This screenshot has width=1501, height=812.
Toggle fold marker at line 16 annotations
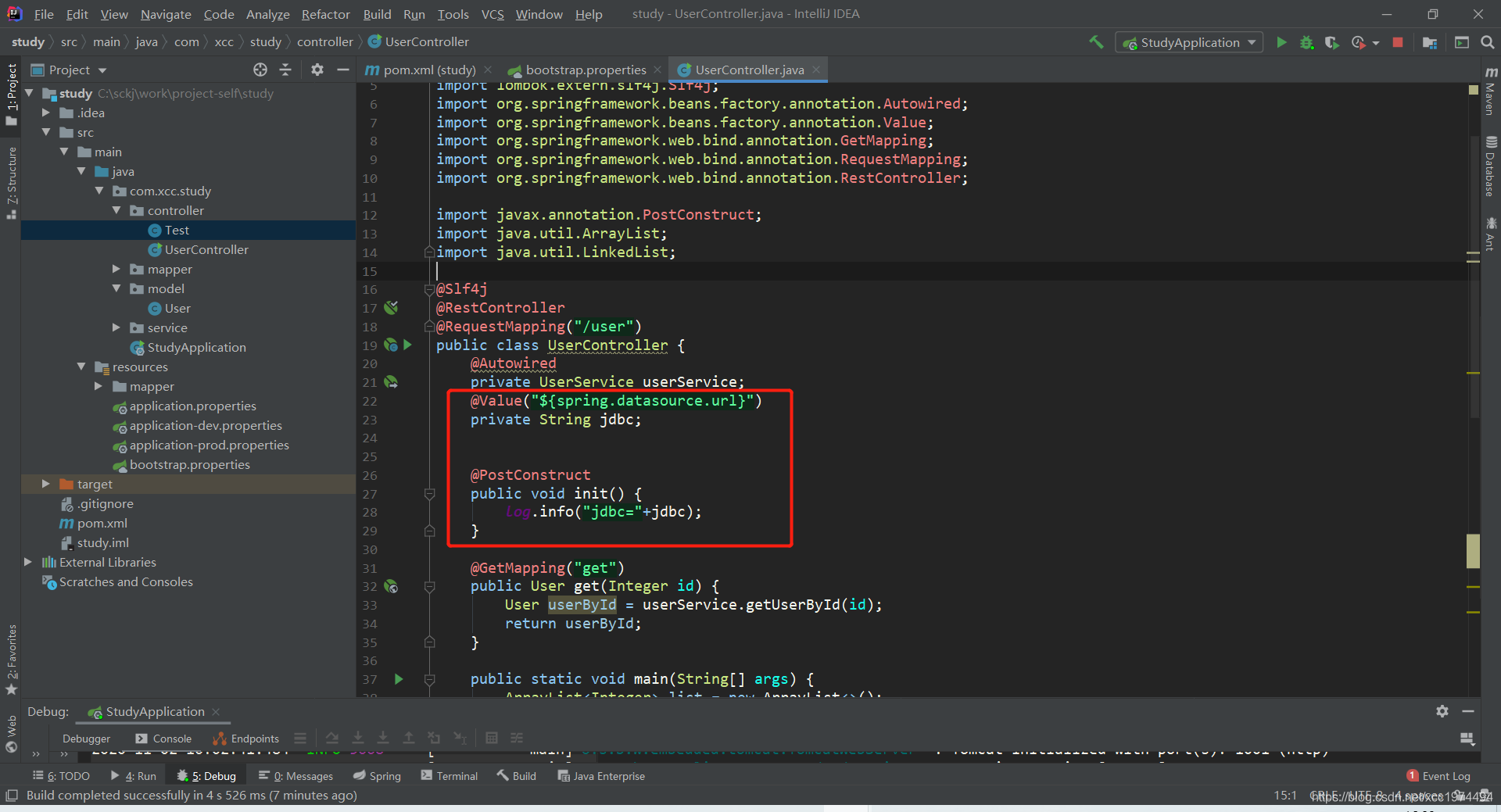point(429,290)
